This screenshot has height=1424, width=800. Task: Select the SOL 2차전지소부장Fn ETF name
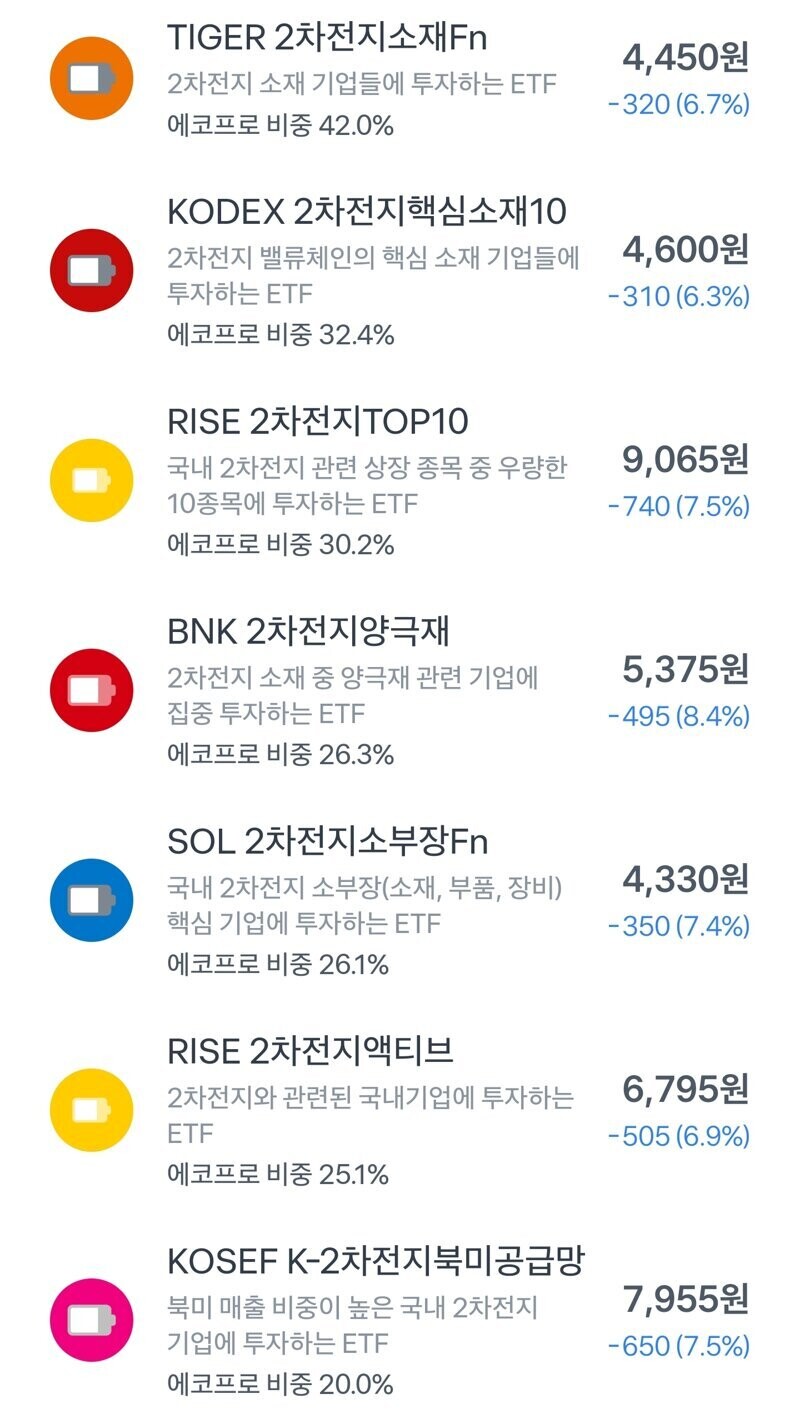coord(327,841)
